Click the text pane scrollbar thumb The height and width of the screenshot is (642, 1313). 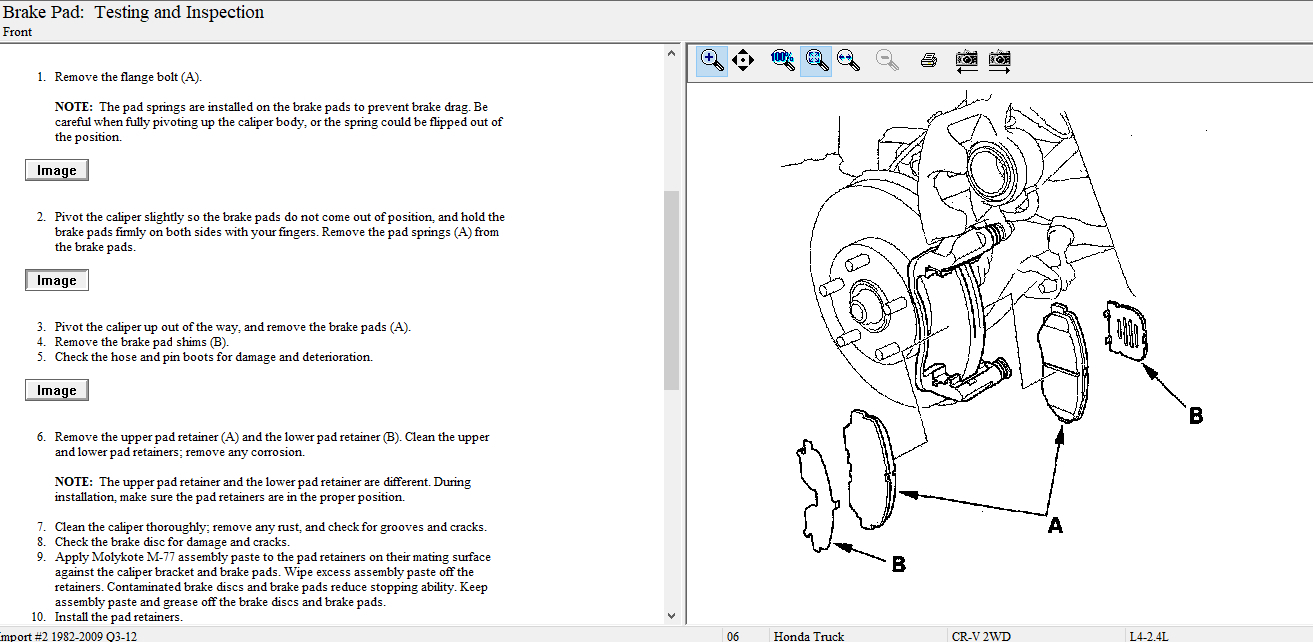point(671,290)
